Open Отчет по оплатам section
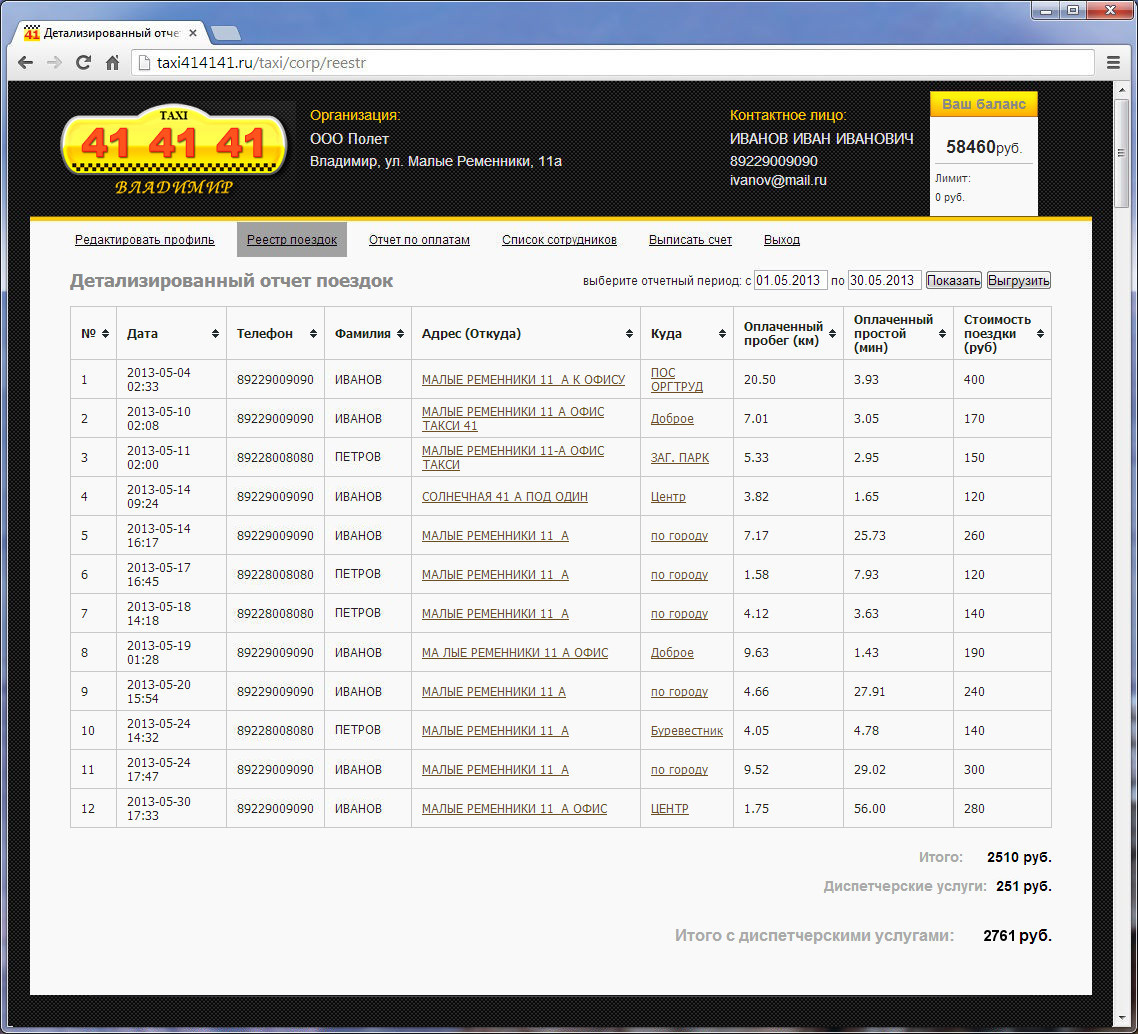 [419, 240]
